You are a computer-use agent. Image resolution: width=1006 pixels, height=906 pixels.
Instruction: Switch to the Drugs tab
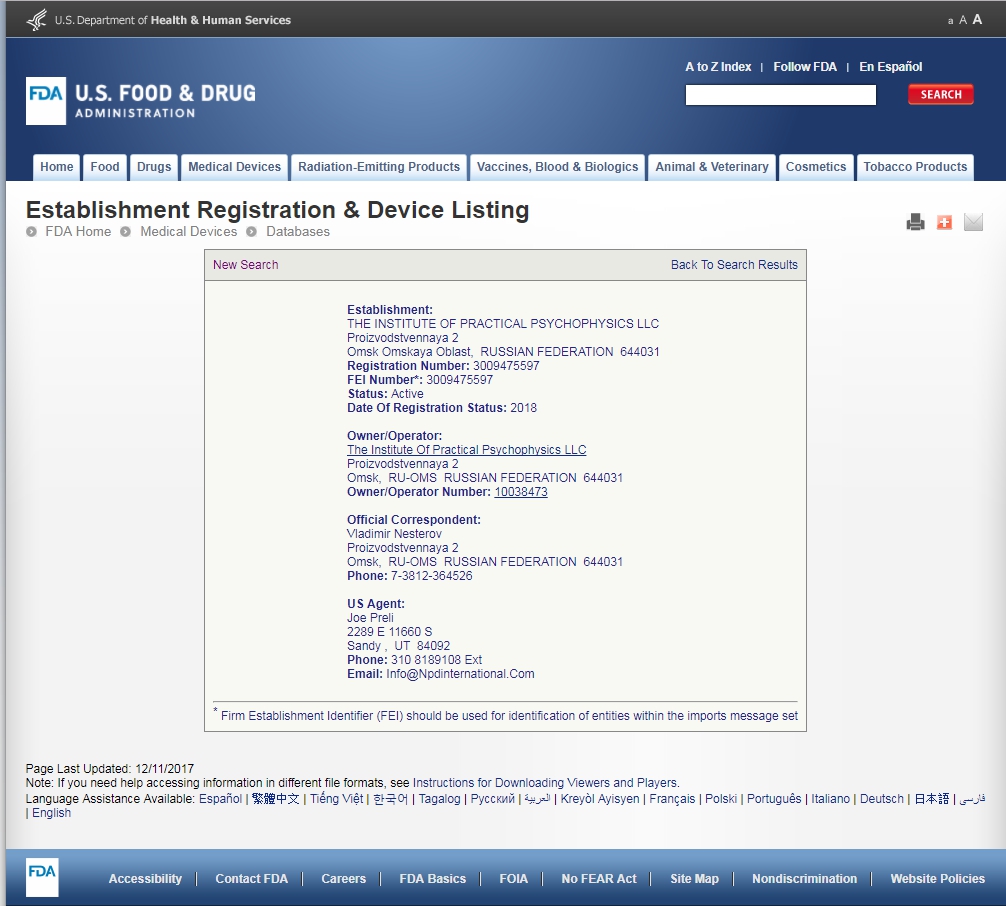point(154,167)
